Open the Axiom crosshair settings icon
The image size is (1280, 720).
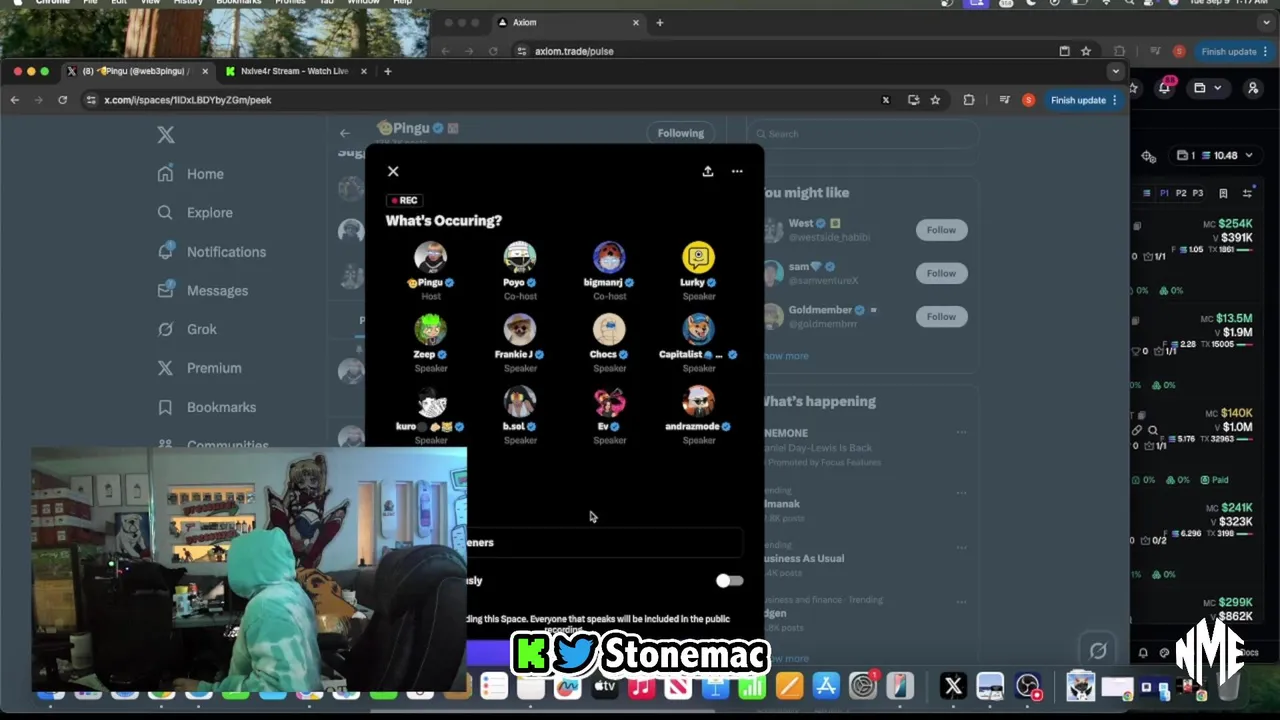pyautogui.click(x=1149, y=156)
